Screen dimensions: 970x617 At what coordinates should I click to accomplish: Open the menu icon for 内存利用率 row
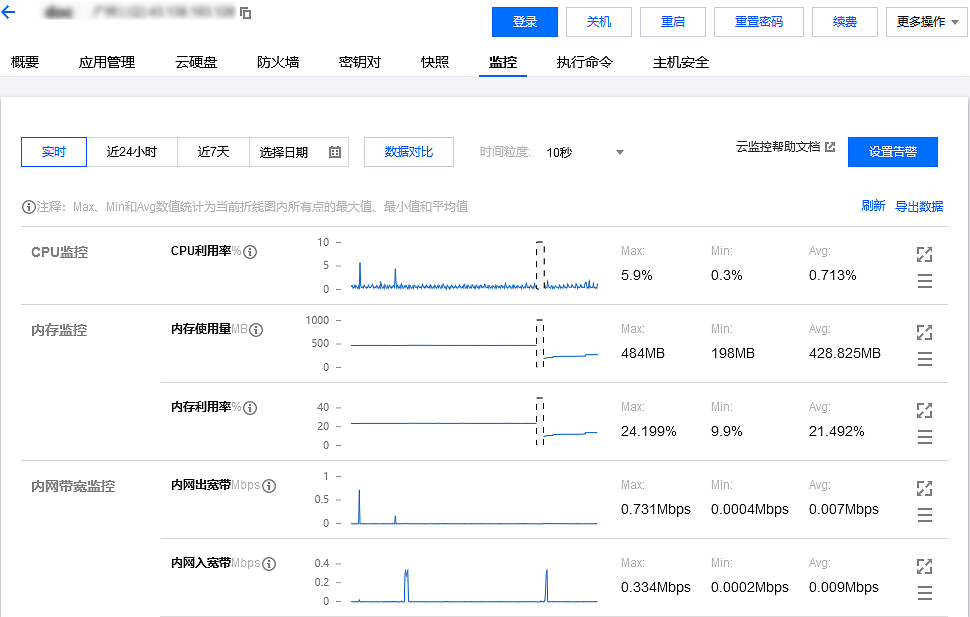coord(925,437)
